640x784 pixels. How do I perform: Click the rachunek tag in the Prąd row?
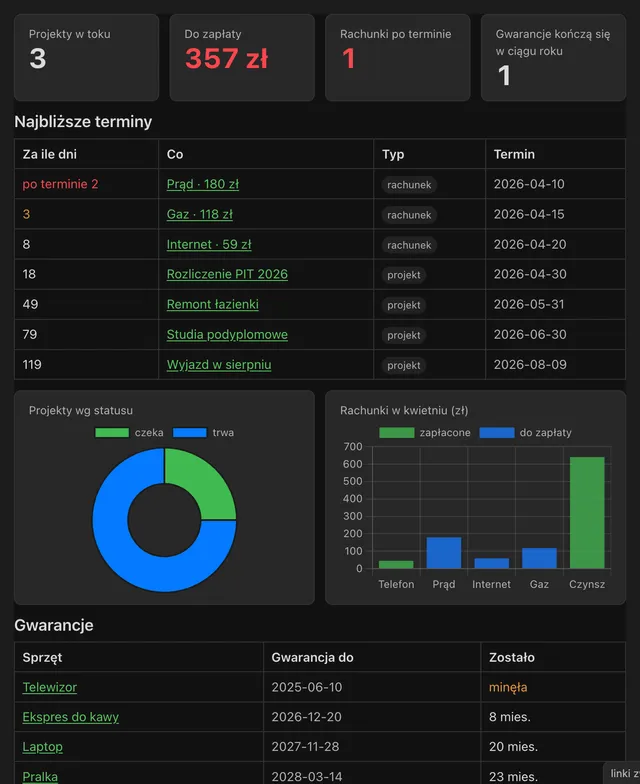coord(409,184)
